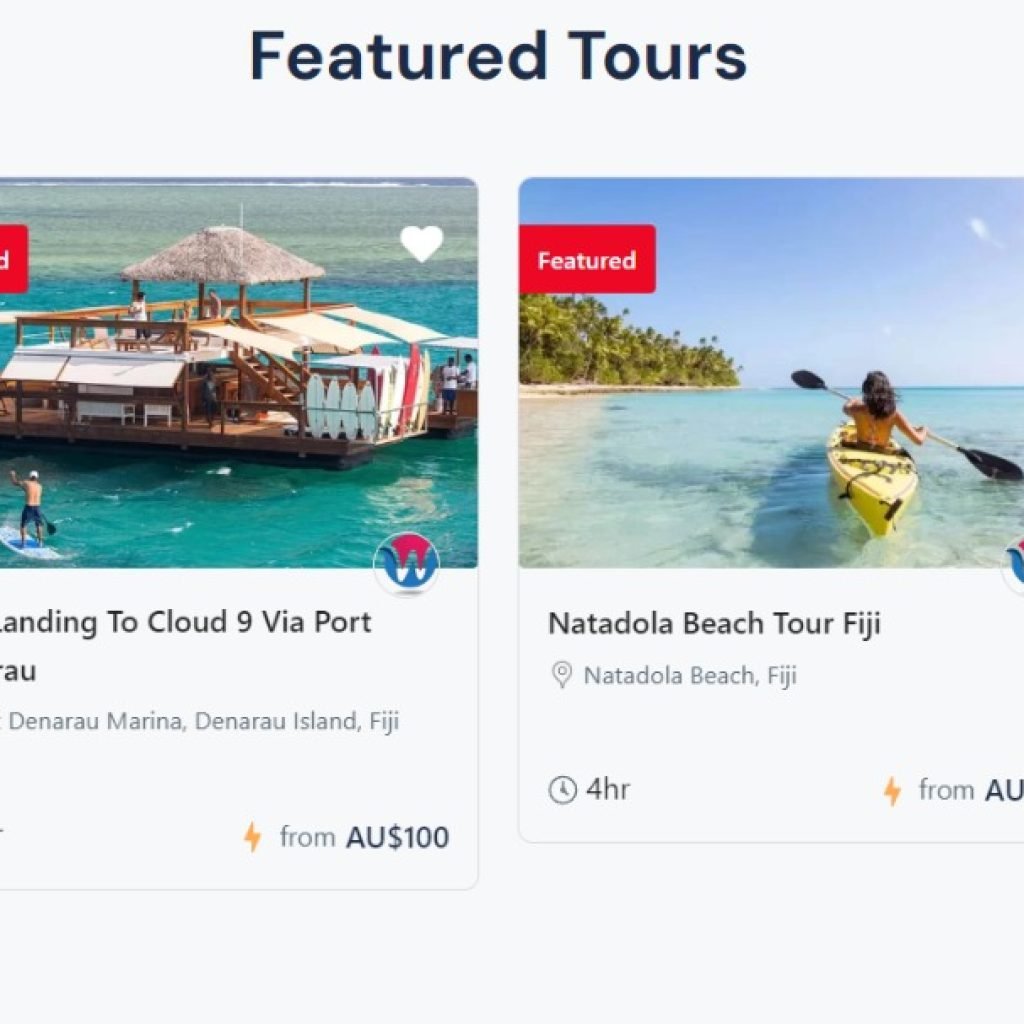Viewport: 1024px width, 1024px height.
Task: Click the 4hr duration label
Action: click(608, 790)
